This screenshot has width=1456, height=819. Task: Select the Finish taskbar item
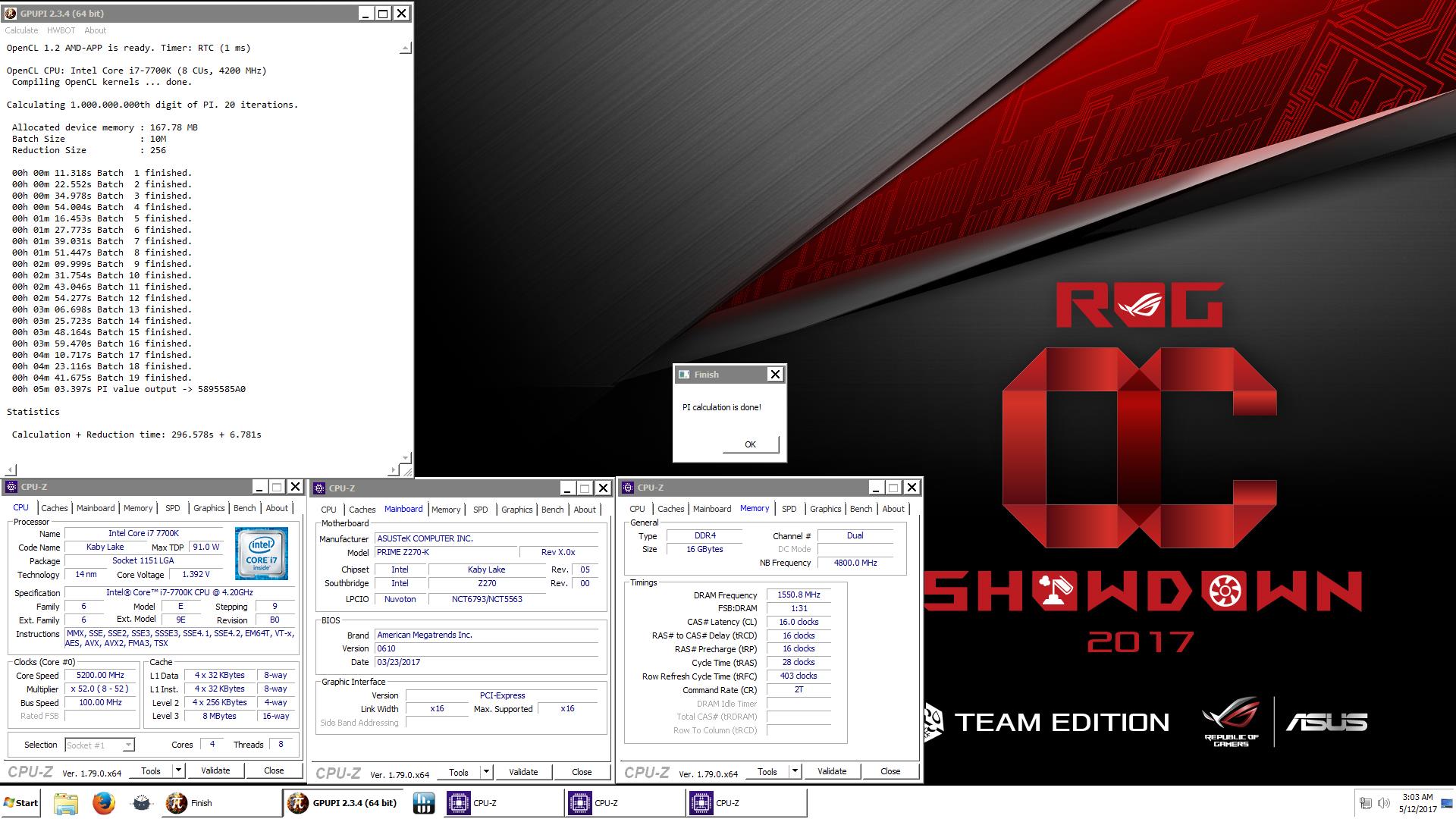point(220,803)
